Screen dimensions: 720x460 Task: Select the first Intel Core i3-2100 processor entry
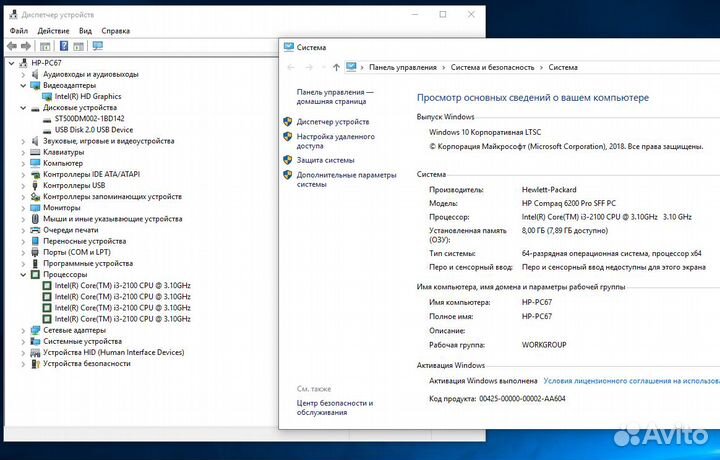pyautogui.click(x=122, y=286)
